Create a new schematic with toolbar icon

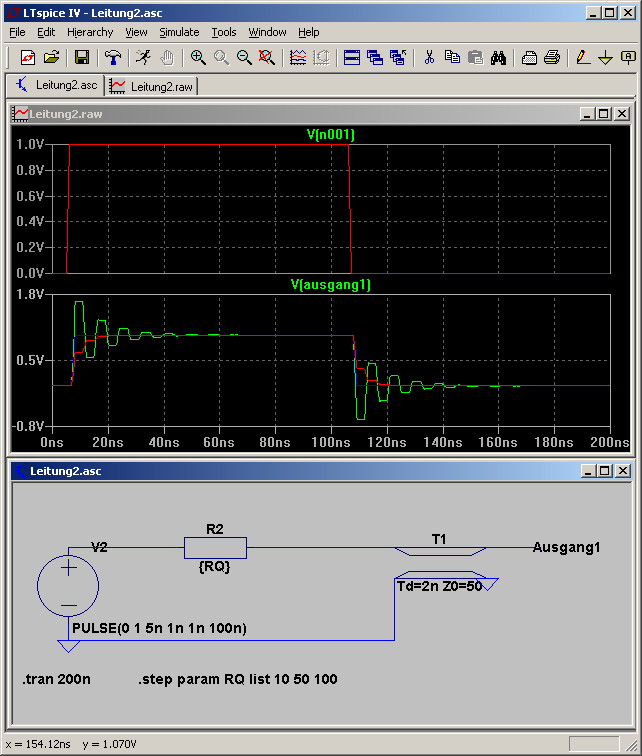click(27, 57)
